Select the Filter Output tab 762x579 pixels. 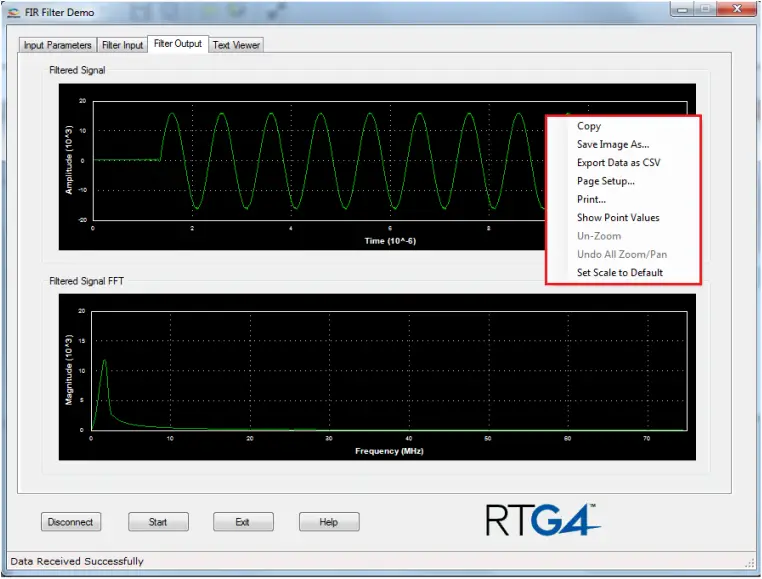coord(178,44)
